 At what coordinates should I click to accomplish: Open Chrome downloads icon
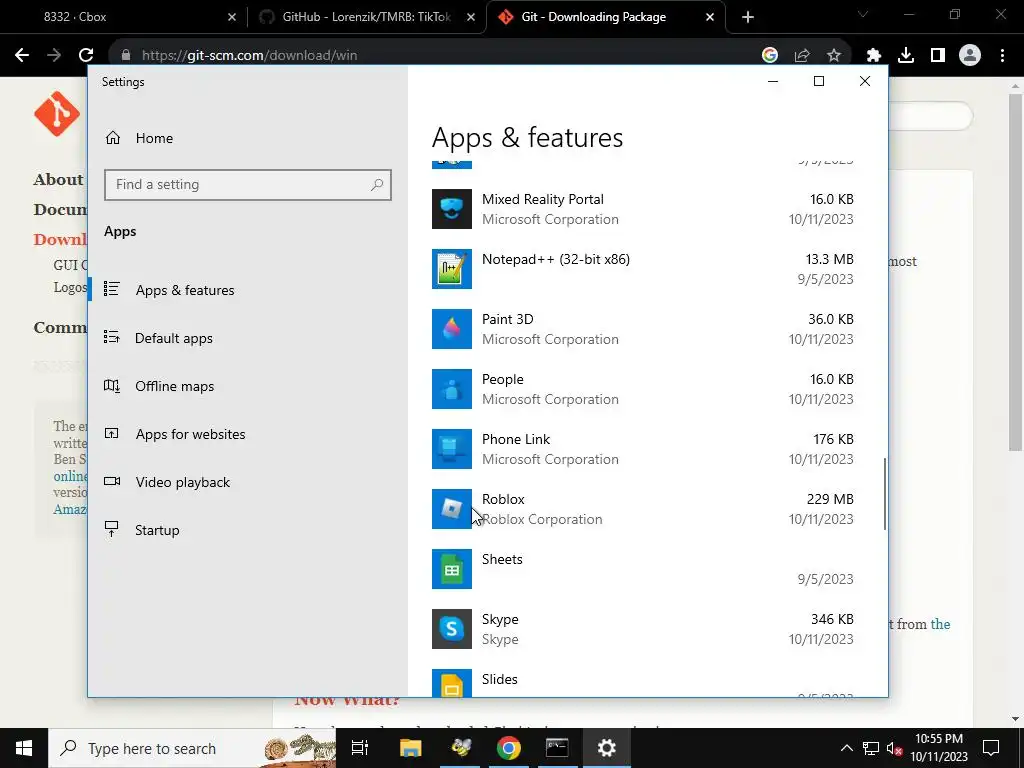(x=906, y=56)
